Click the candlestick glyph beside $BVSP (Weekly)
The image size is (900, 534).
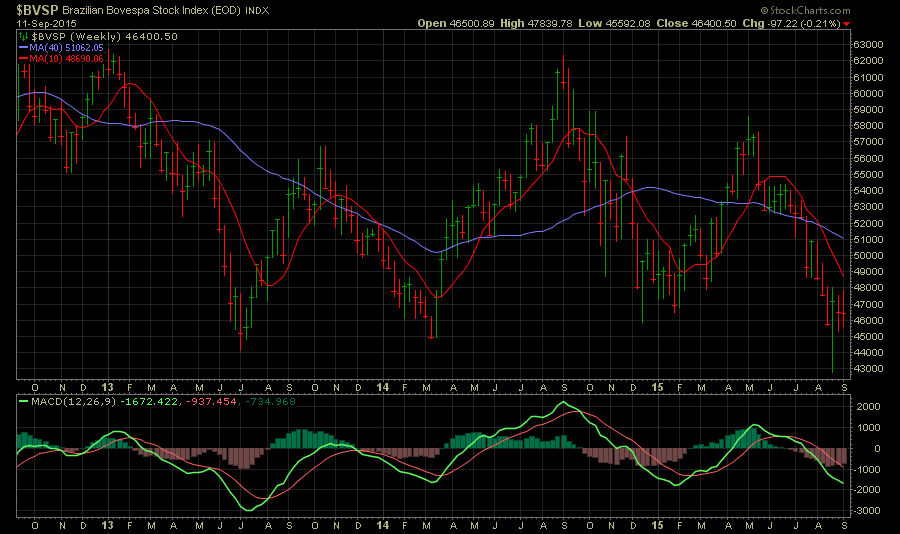tap(21, 35)
